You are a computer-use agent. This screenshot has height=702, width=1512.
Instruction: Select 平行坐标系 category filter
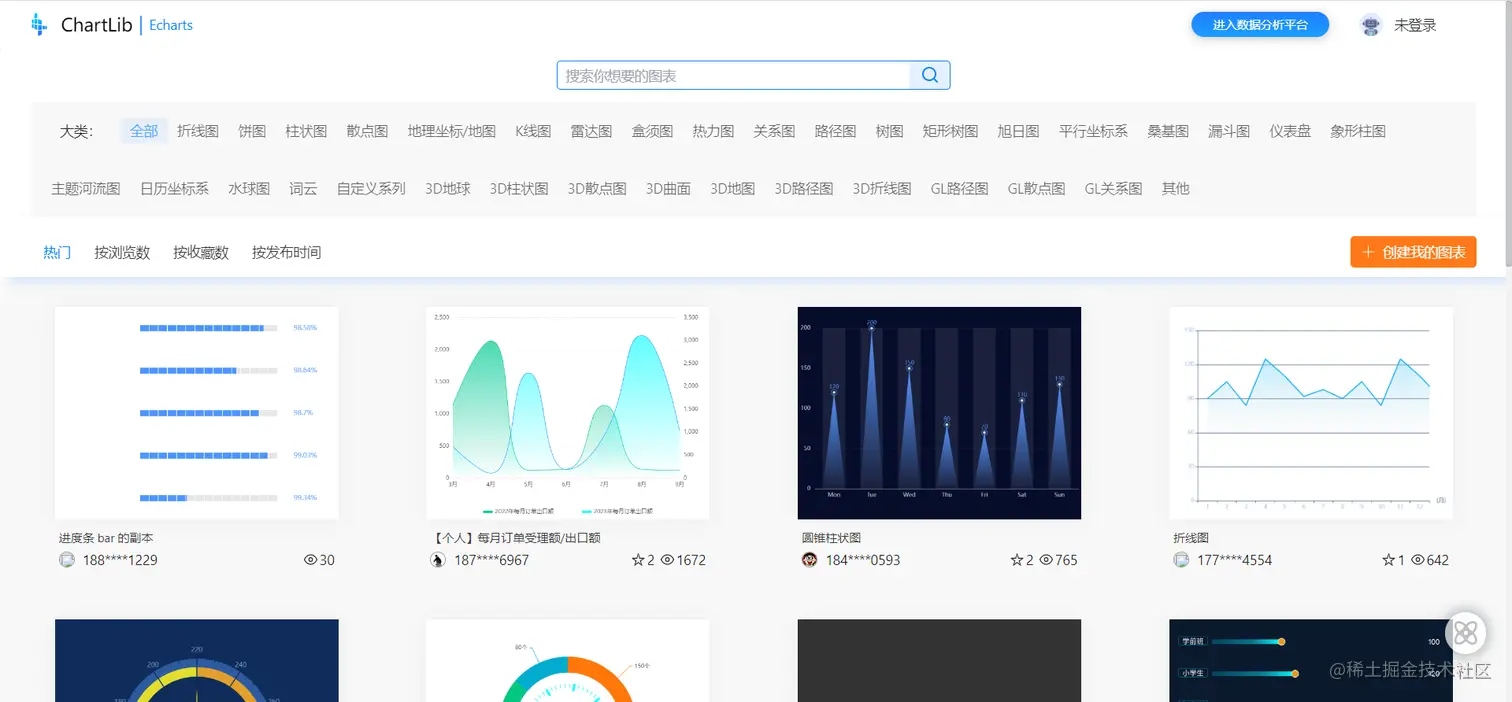(x=1093, y=131)
